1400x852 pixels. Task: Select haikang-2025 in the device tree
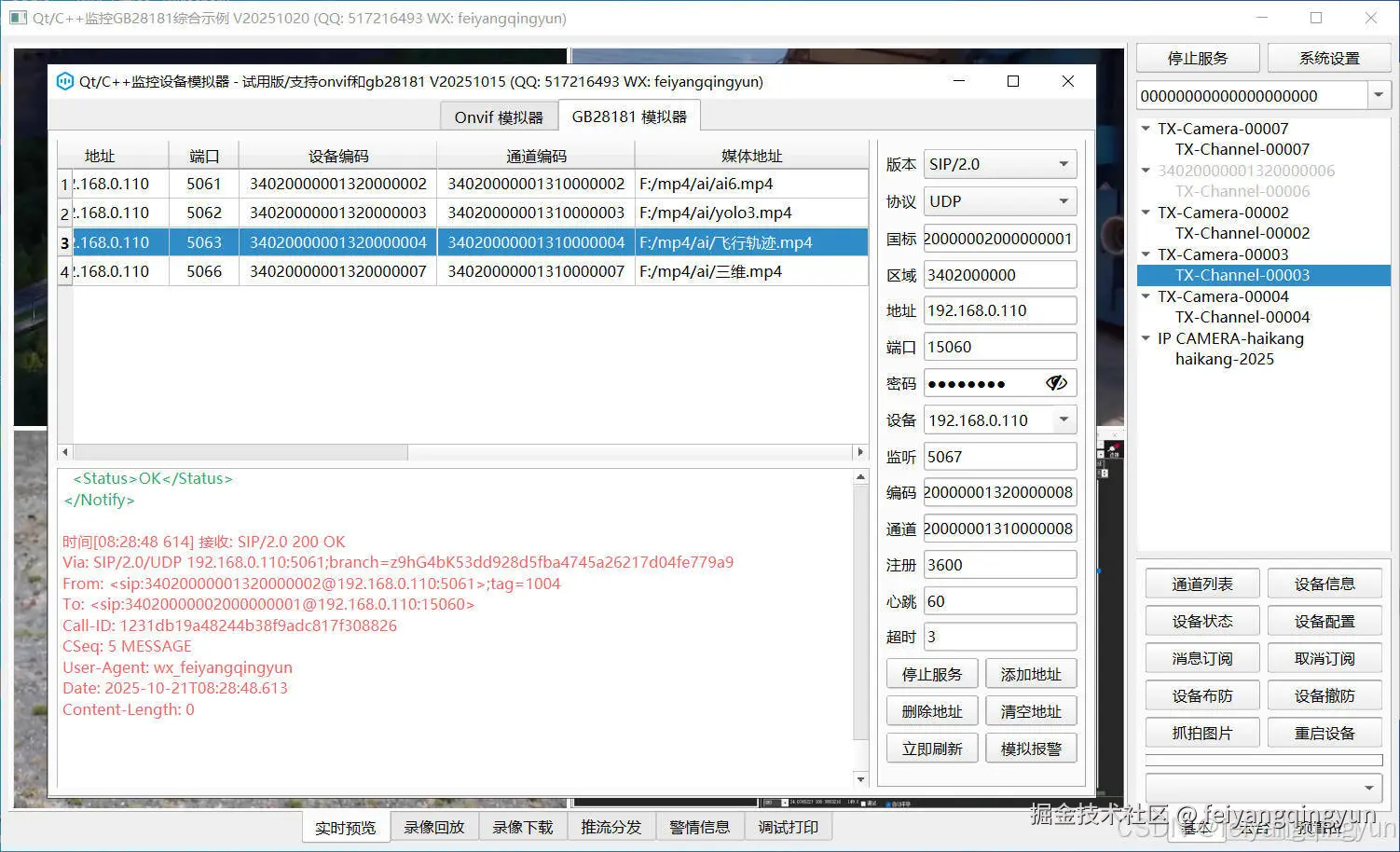(x=1225, y=359)
